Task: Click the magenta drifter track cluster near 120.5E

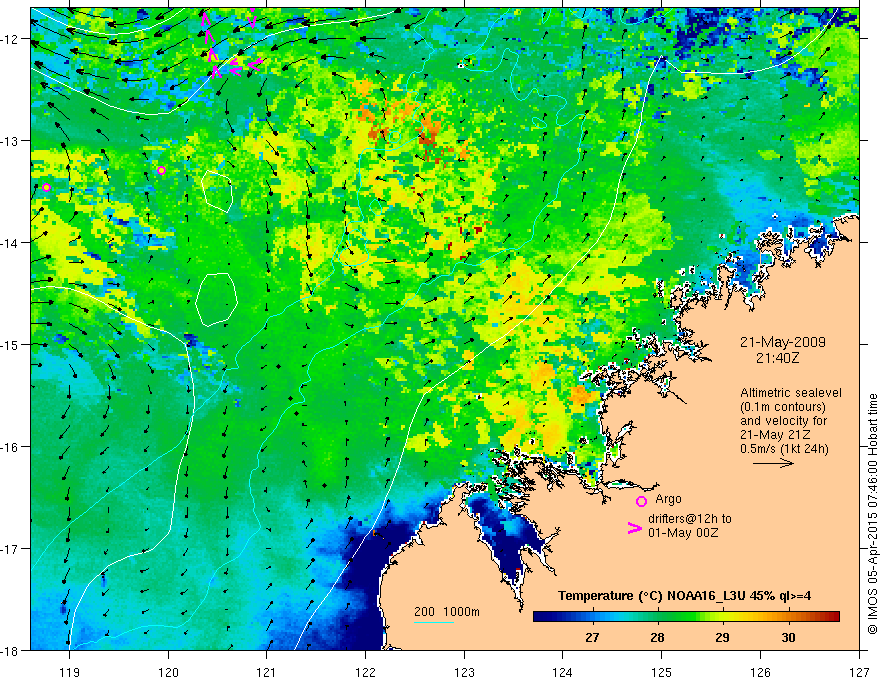Action: pyautogui.click(x=230, y=45)
